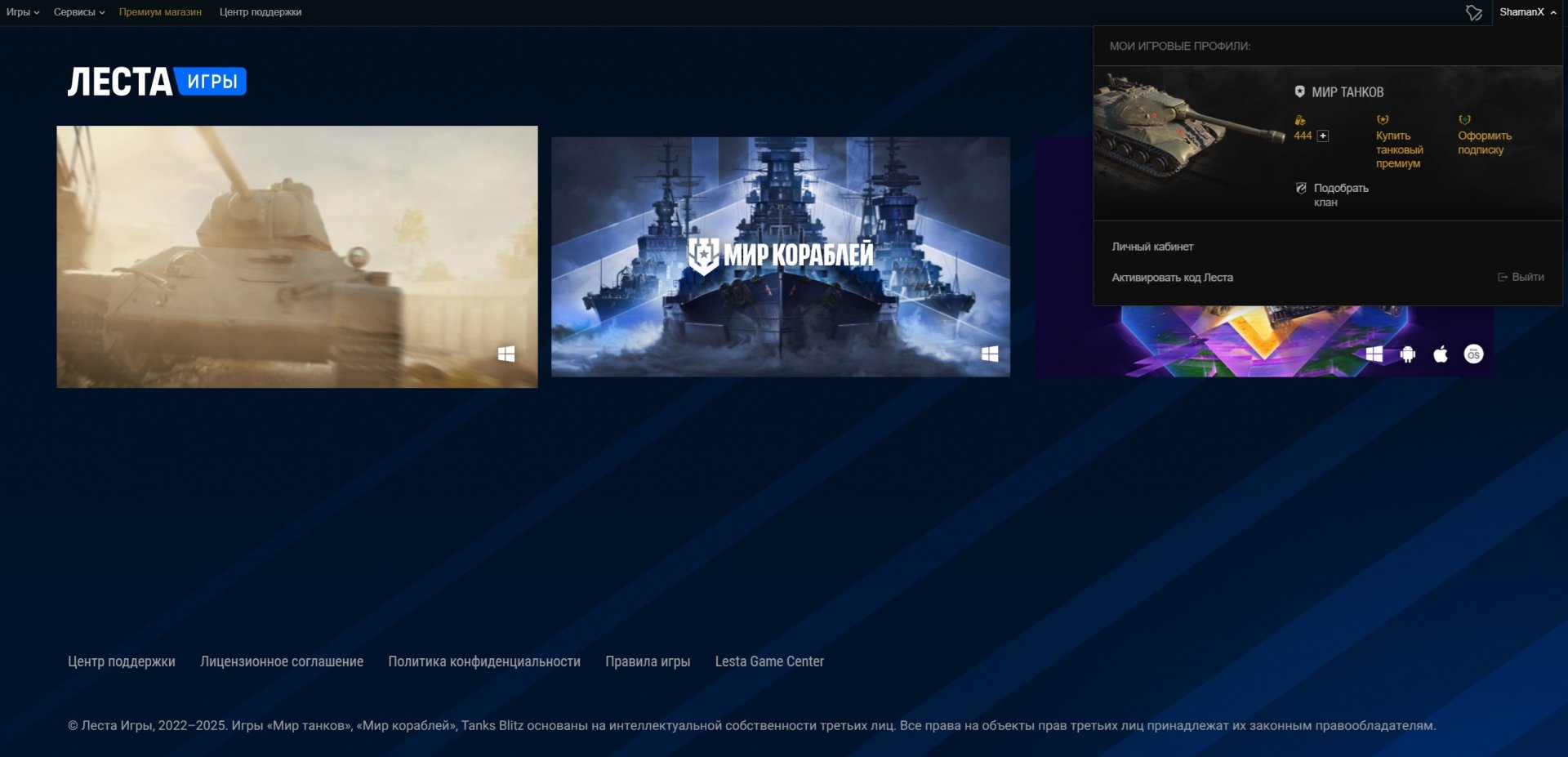This screenshot has height=757, width=1568.
Task: Go to Центр поддержки in top bar
Action: 261,12
